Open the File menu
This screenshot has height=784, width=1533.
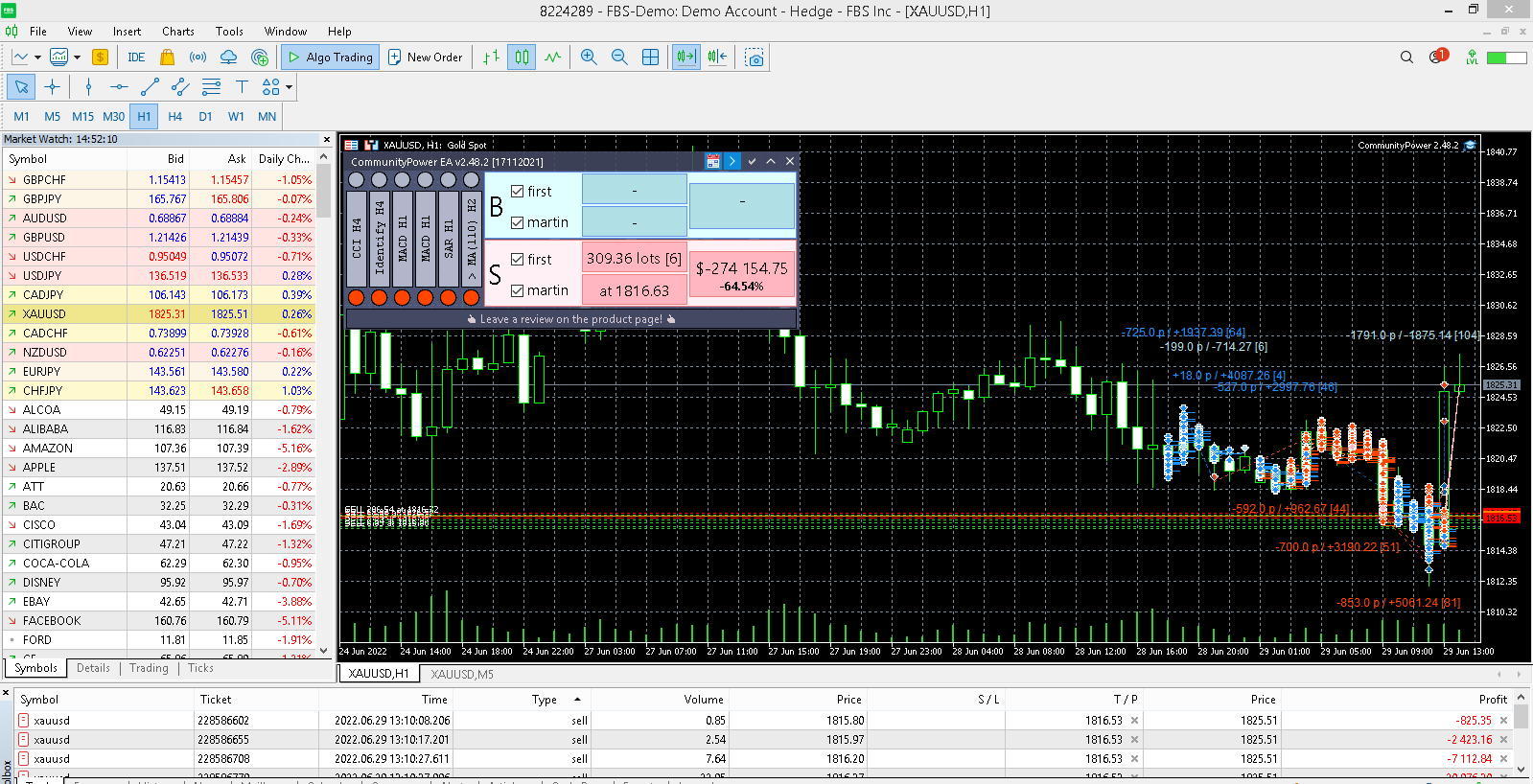38,31
